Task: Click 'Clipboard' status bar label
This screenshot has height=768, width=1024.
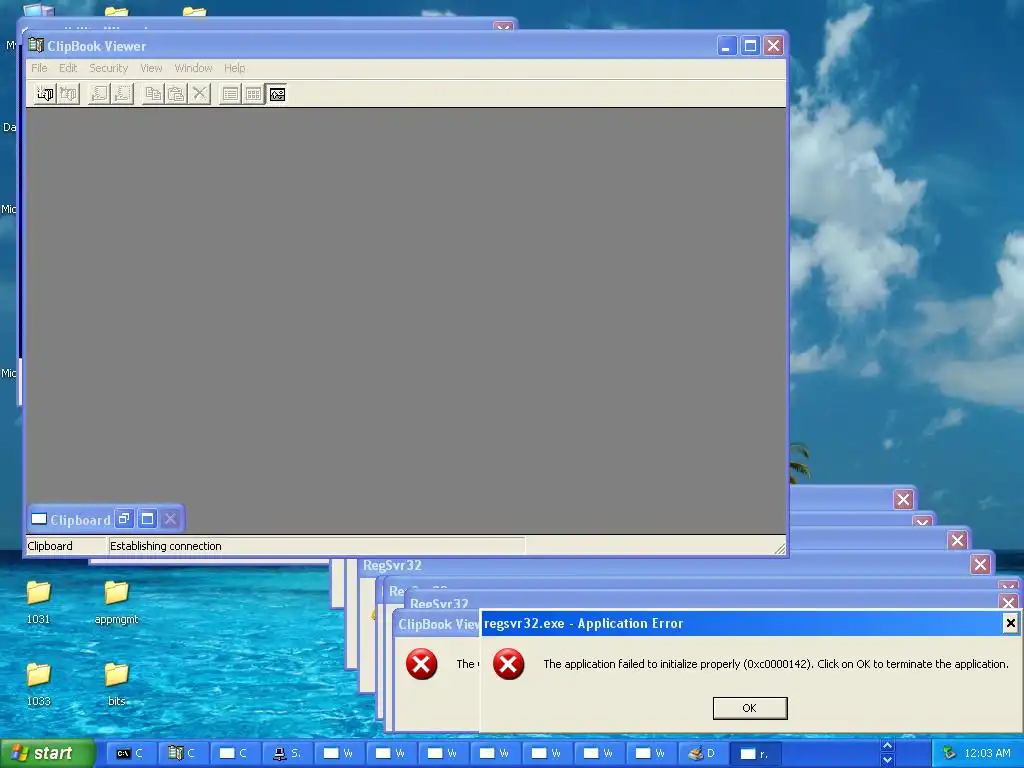Action: tap(50, 546)
